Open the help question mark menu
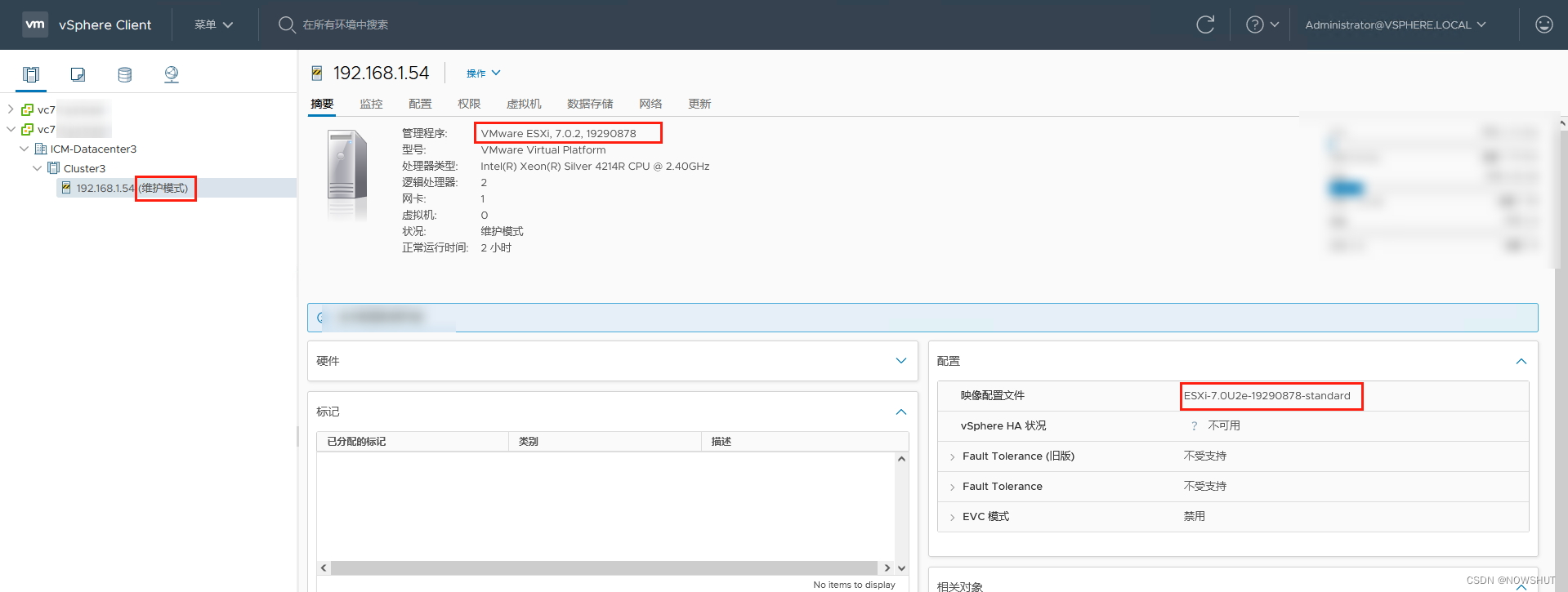The height and width of the screenshot is (592, 1568). tap(1262, 24)
